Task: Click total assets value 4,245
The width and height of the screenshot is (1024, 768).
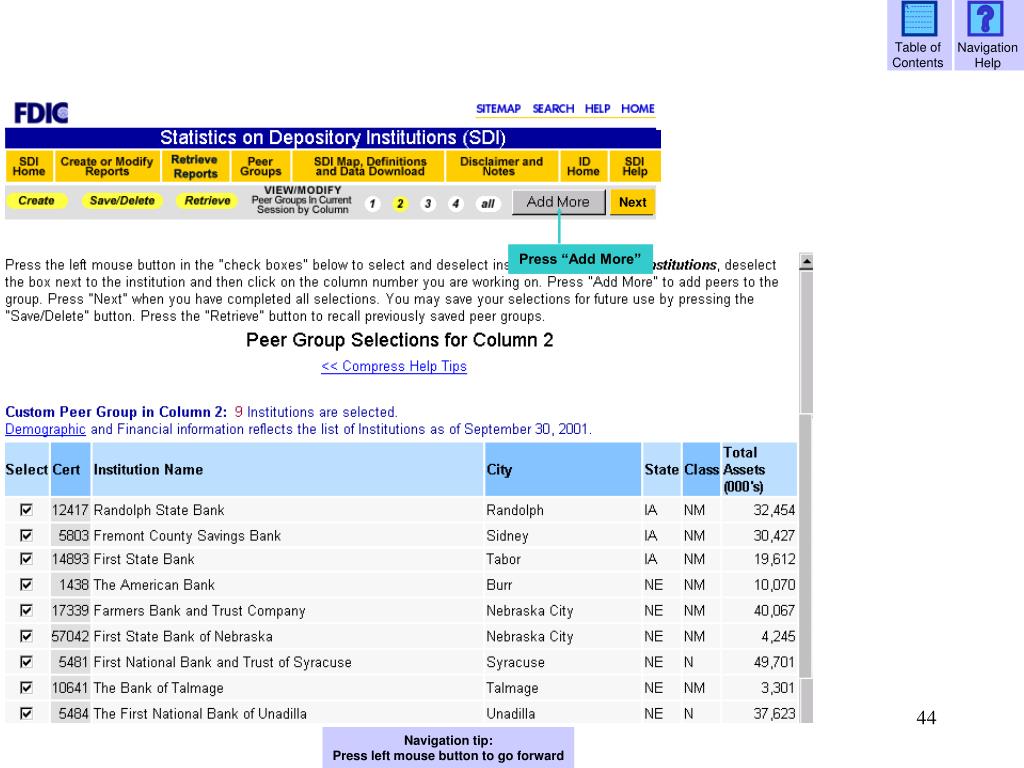Action: coord(778,636)
